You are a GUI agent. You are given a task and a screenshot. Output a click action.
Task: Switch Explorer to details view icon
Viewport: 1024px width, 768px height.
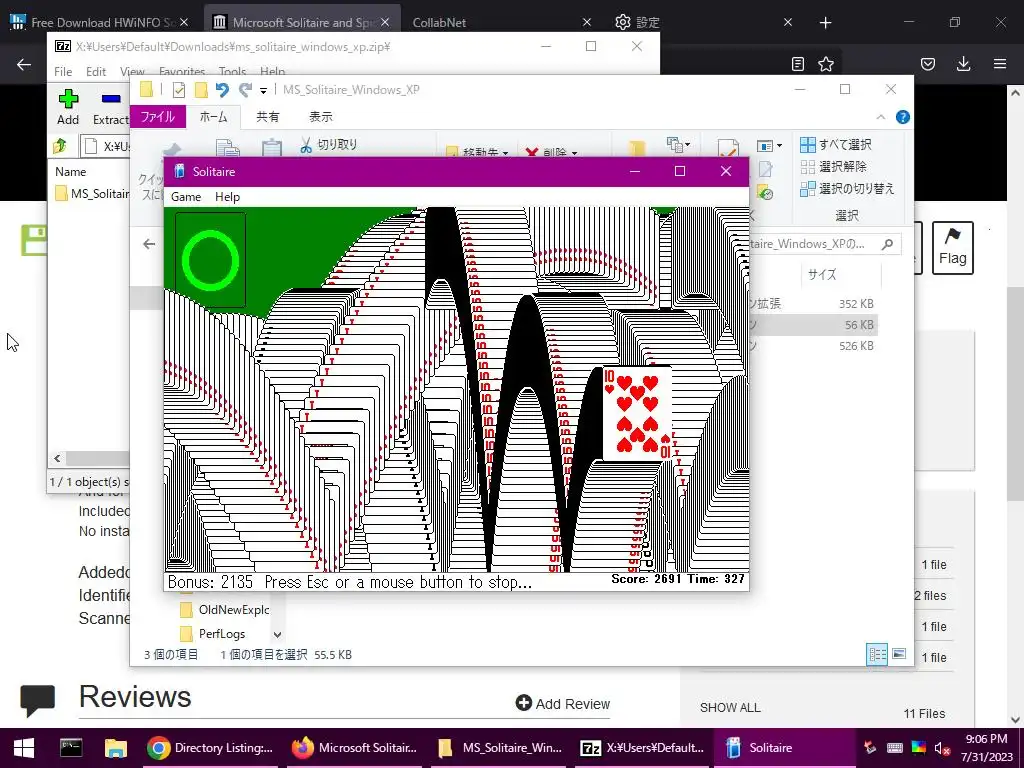click(x=877, y=654)
